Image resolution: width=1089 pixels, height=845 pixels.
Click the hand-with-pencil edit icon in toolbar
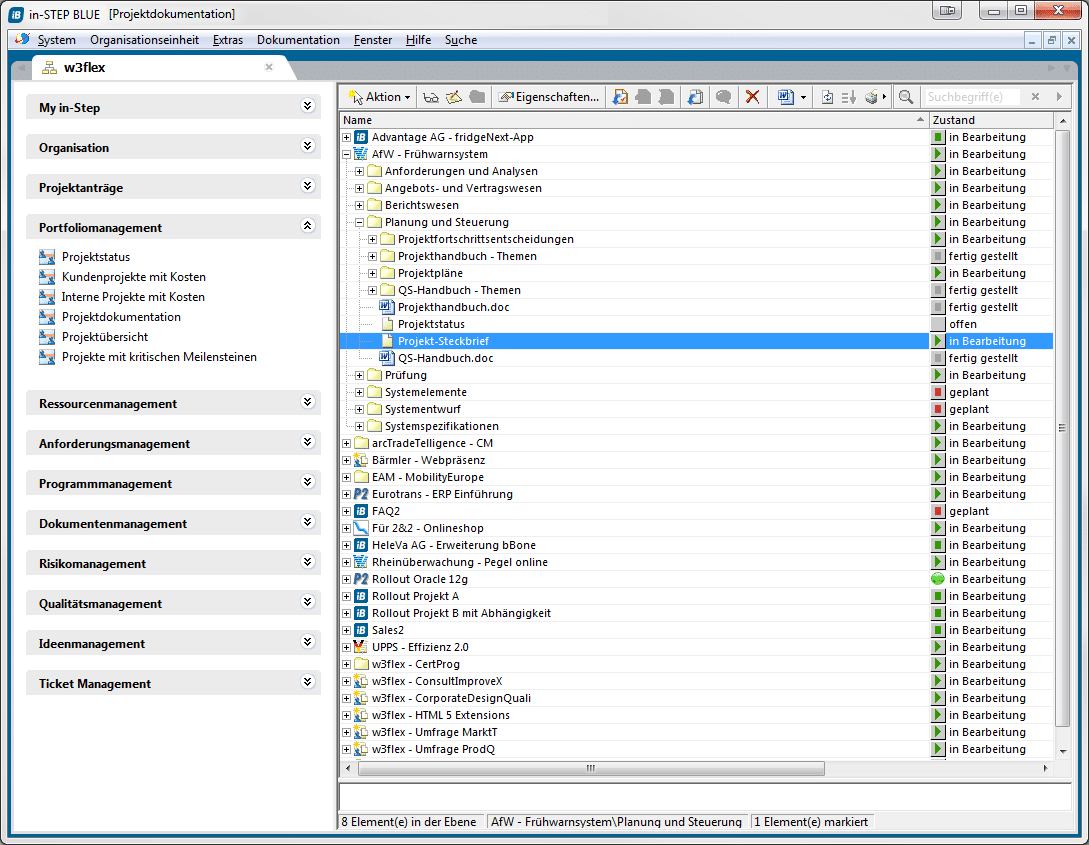click(454, 97)
